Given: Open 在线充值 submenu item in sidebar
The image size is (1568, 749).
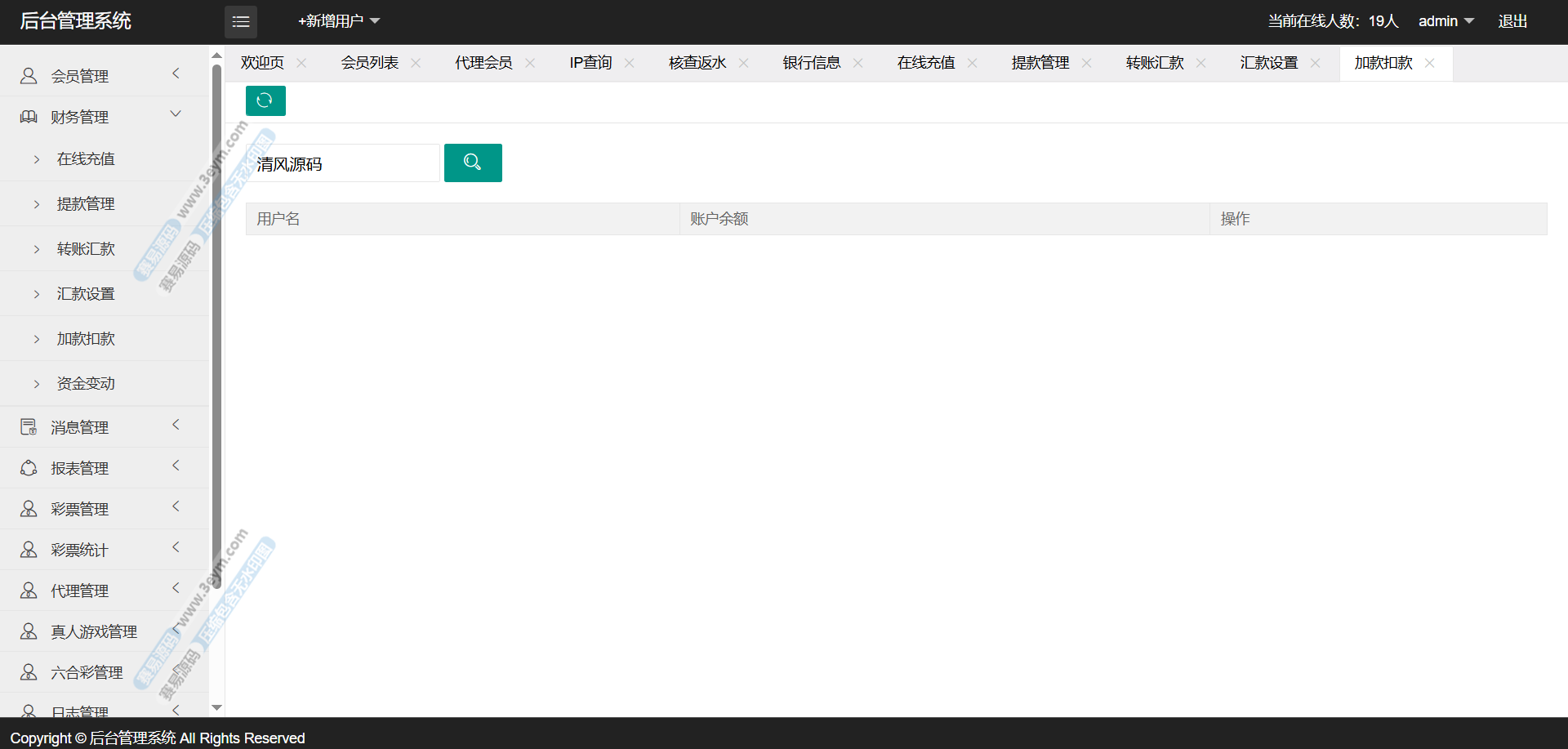Looking at the screenshot, I should (x=86, y=159).
